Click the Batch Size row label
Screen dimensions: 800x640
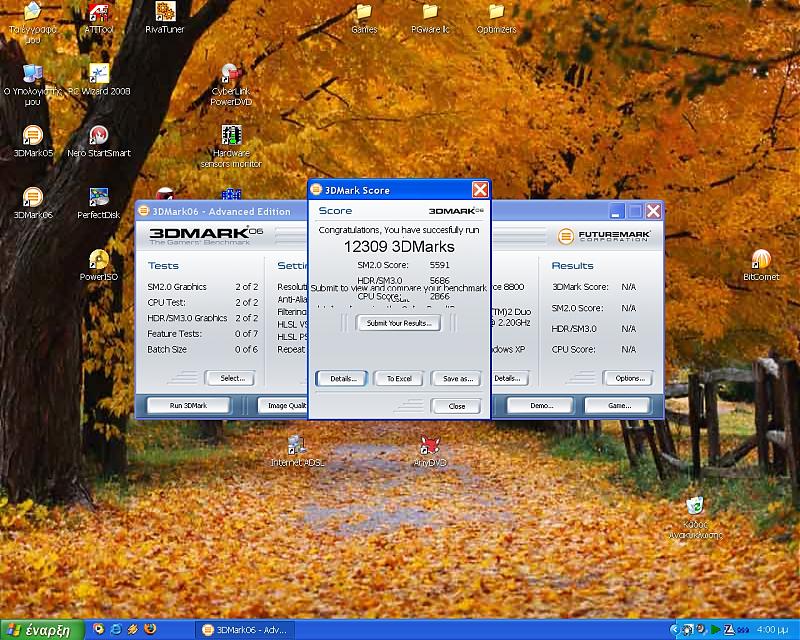click(x=167, y=350)
